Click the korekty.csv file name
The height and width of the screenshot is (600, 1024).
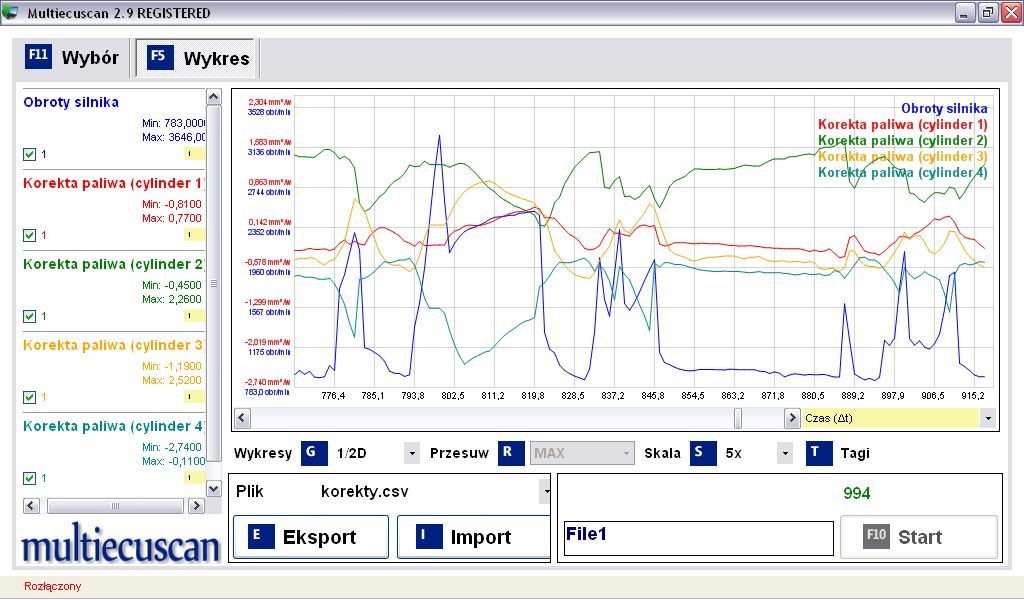click(365, 492)
